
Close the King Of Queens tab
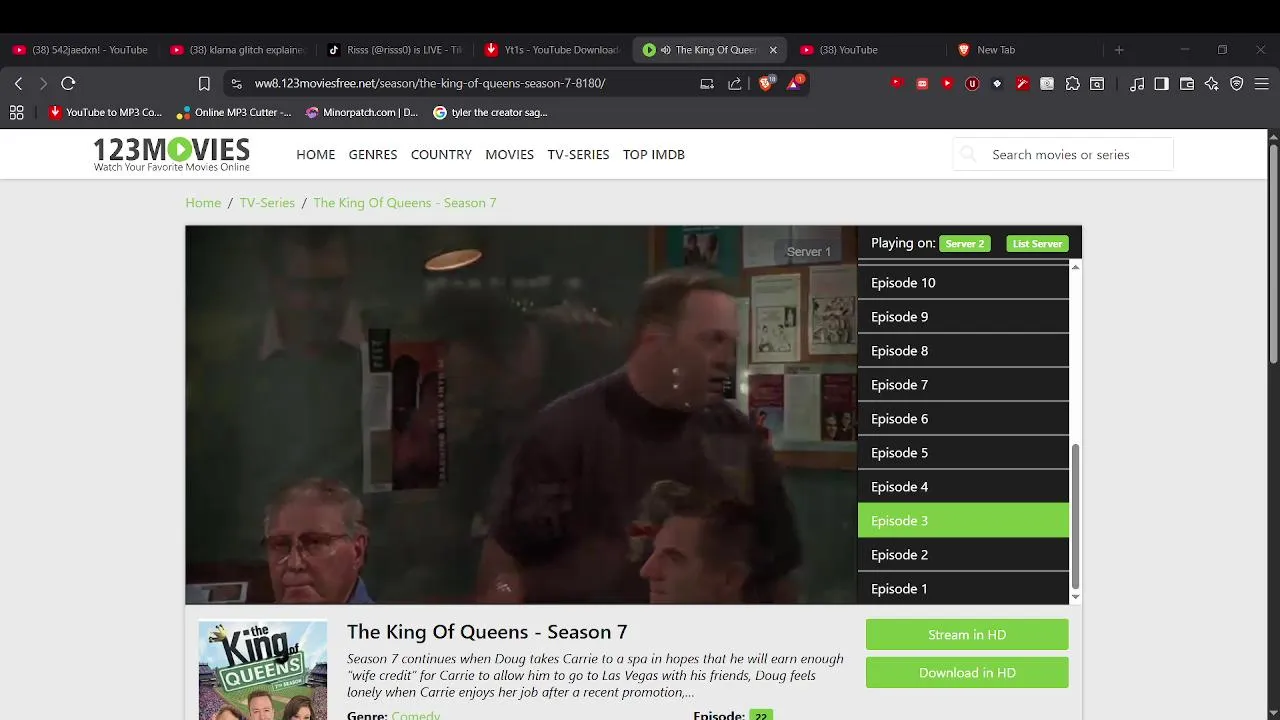pyautogui.click(x=773, y=50)
